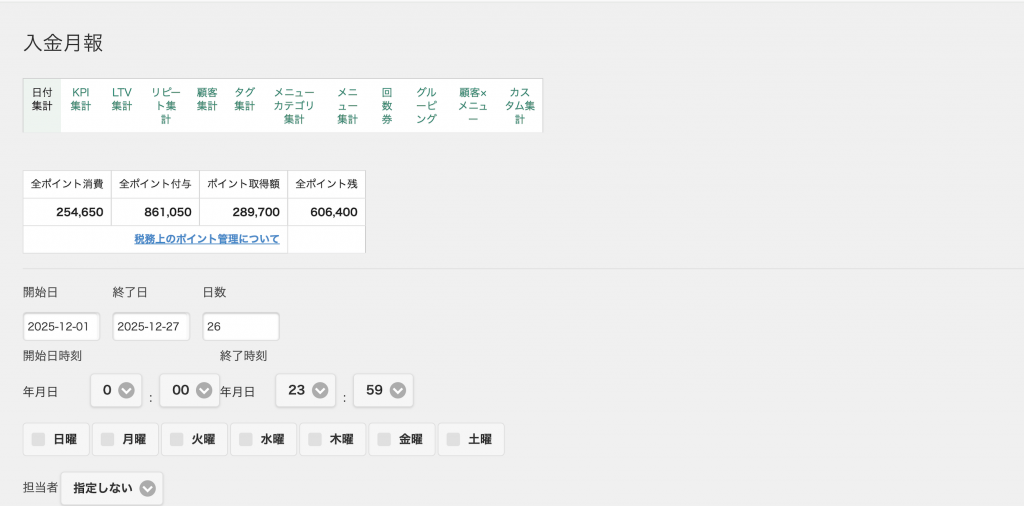Click the 開始日 date field

[x=62, y=327]
